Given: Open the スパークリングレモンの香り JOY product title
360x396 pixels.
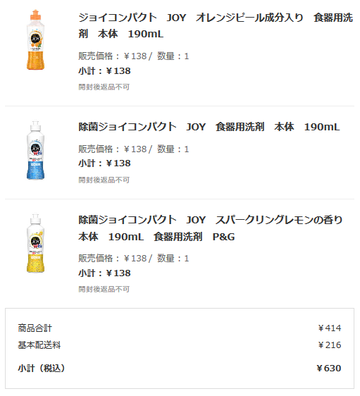Looking at the screenshot, I should tap(210, 228).
